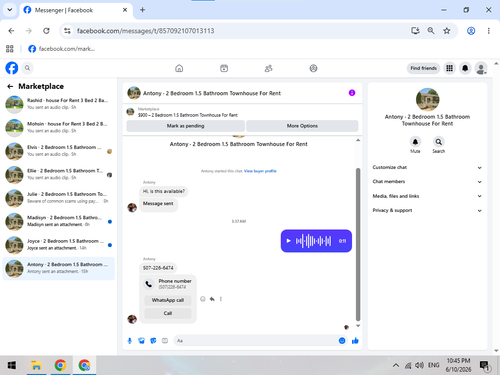
Task: Reply to the phone number message
Action: pyautogui.click(x=212, y=299)
